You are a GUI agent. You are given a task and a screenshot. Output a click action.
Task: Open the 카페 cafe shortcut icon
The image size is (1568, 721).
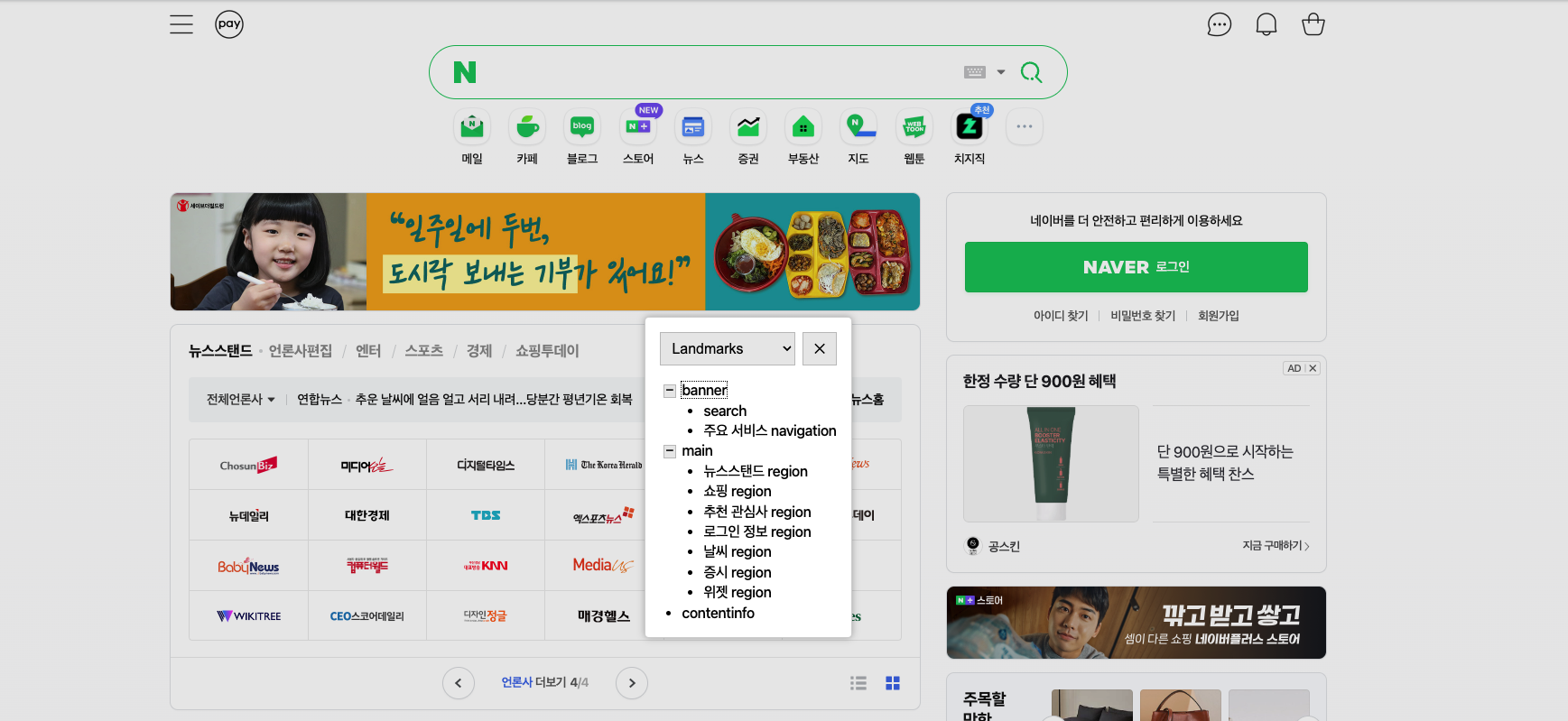click(527, 127)
